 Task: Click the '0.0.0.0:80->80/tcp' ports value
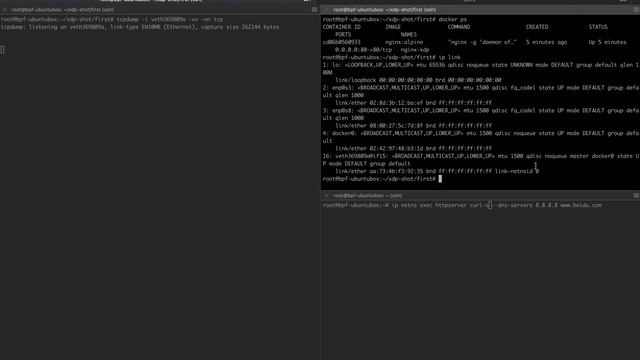click(x=363, y=50)
